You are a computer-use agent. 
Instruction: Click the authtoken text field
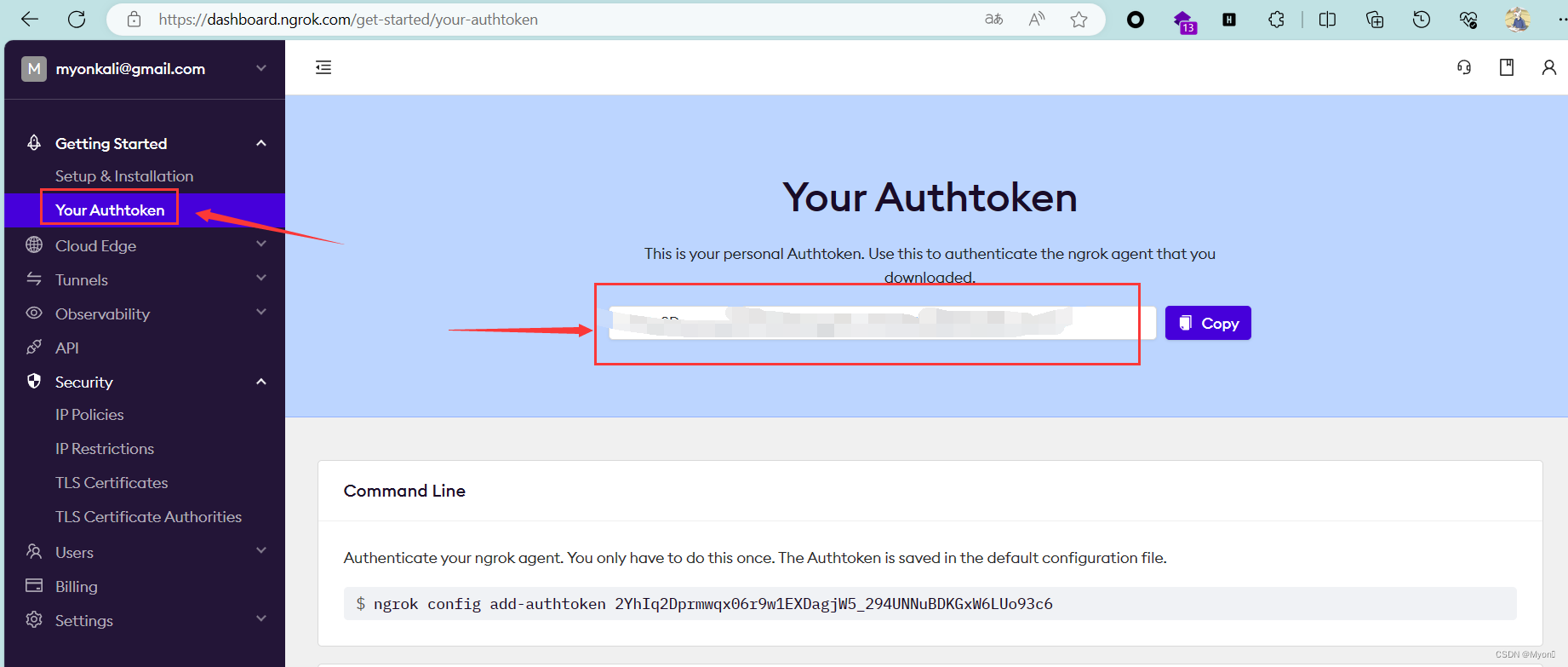pyautogui.click(x=882, y=323)
